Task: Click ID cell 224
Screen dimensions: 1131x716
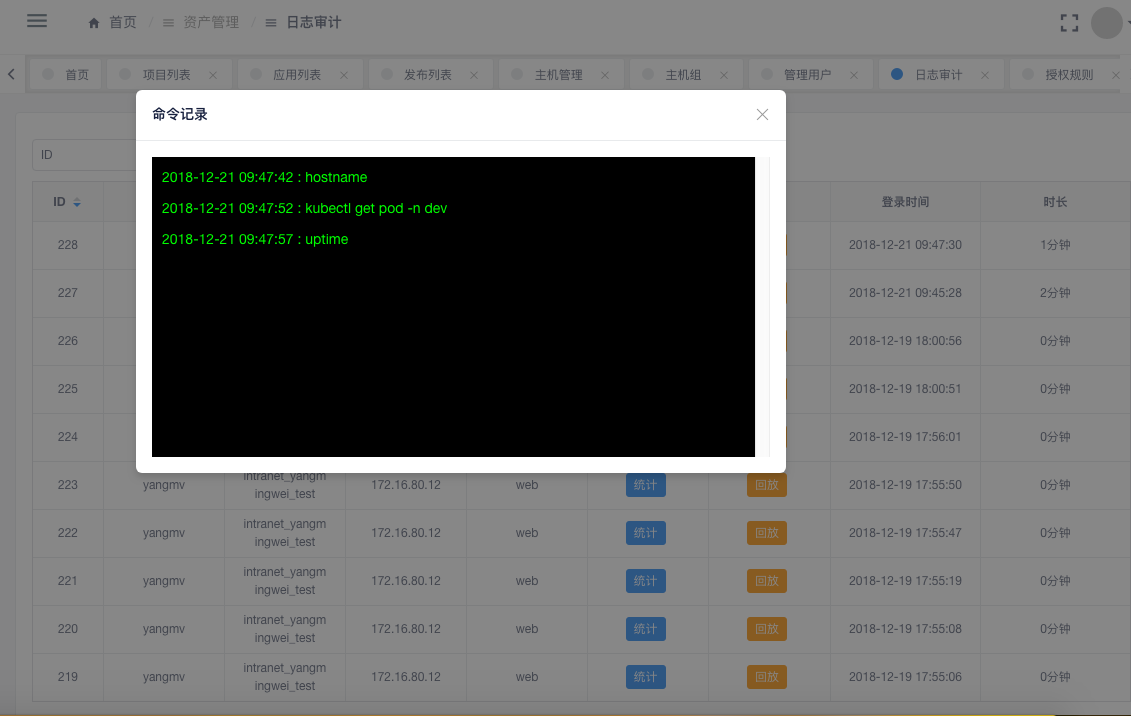Action: (x=68, y=437)
